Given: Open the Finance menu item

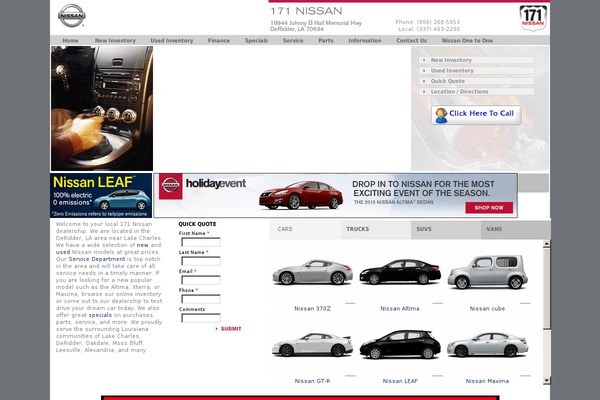Looking at the screenshot, I should [219, 41].
